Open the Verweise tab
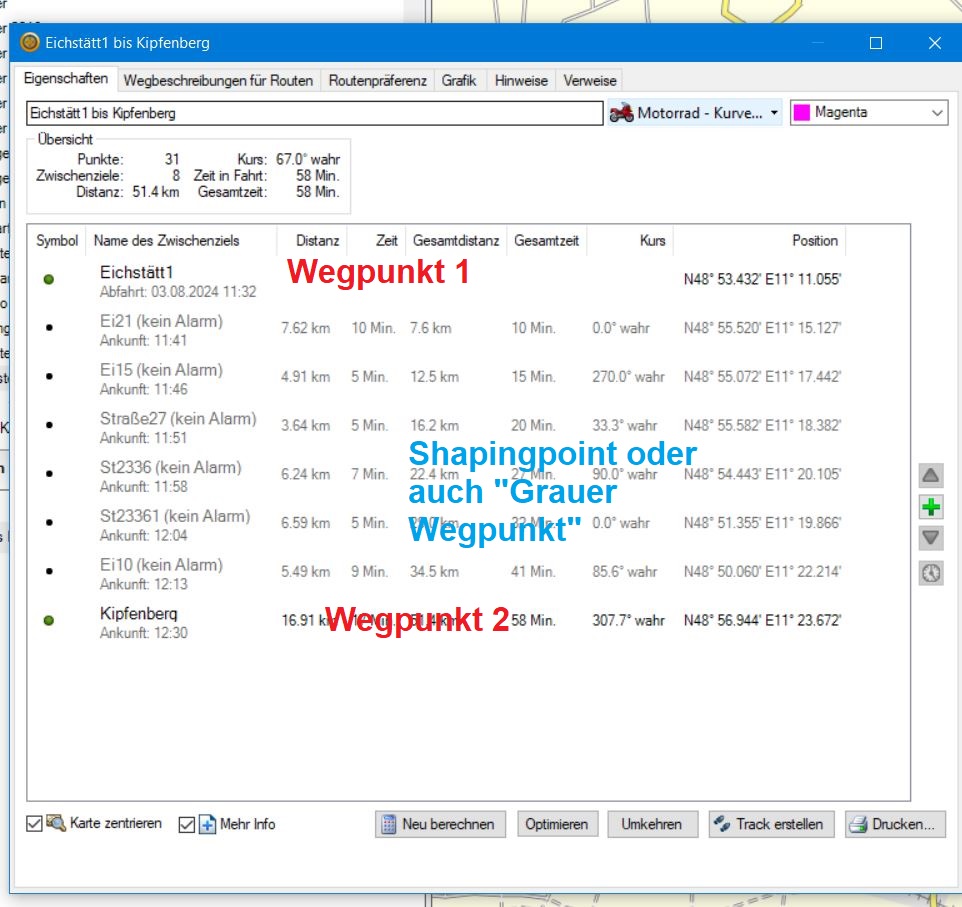 click(x=590, y=80)
